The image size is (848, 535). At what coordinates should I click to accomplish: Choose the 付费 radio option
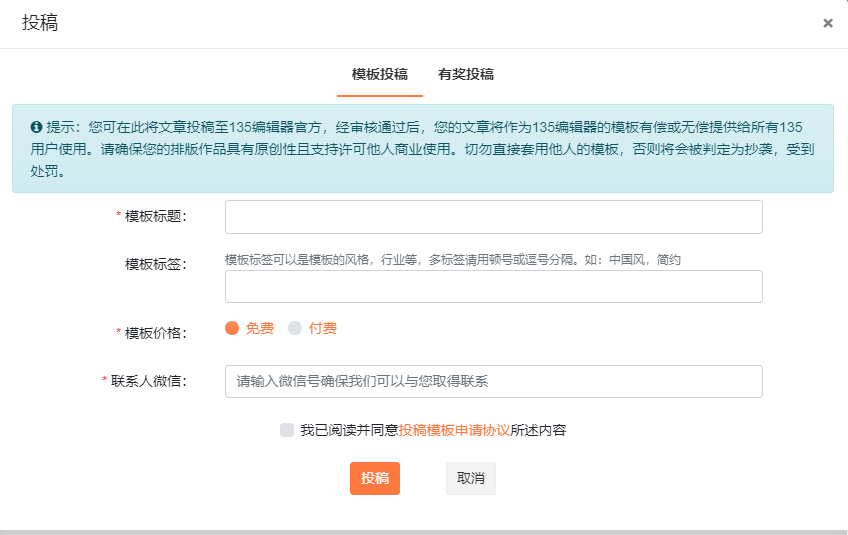click(x=295, y=328)
